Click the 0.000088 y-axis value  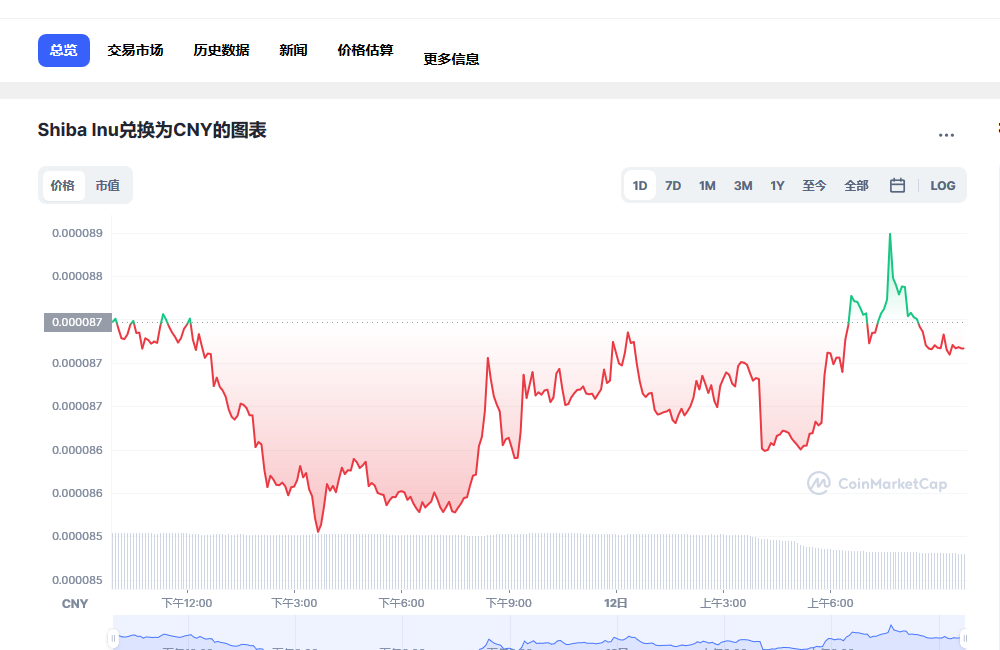click(x=77, y=276)
